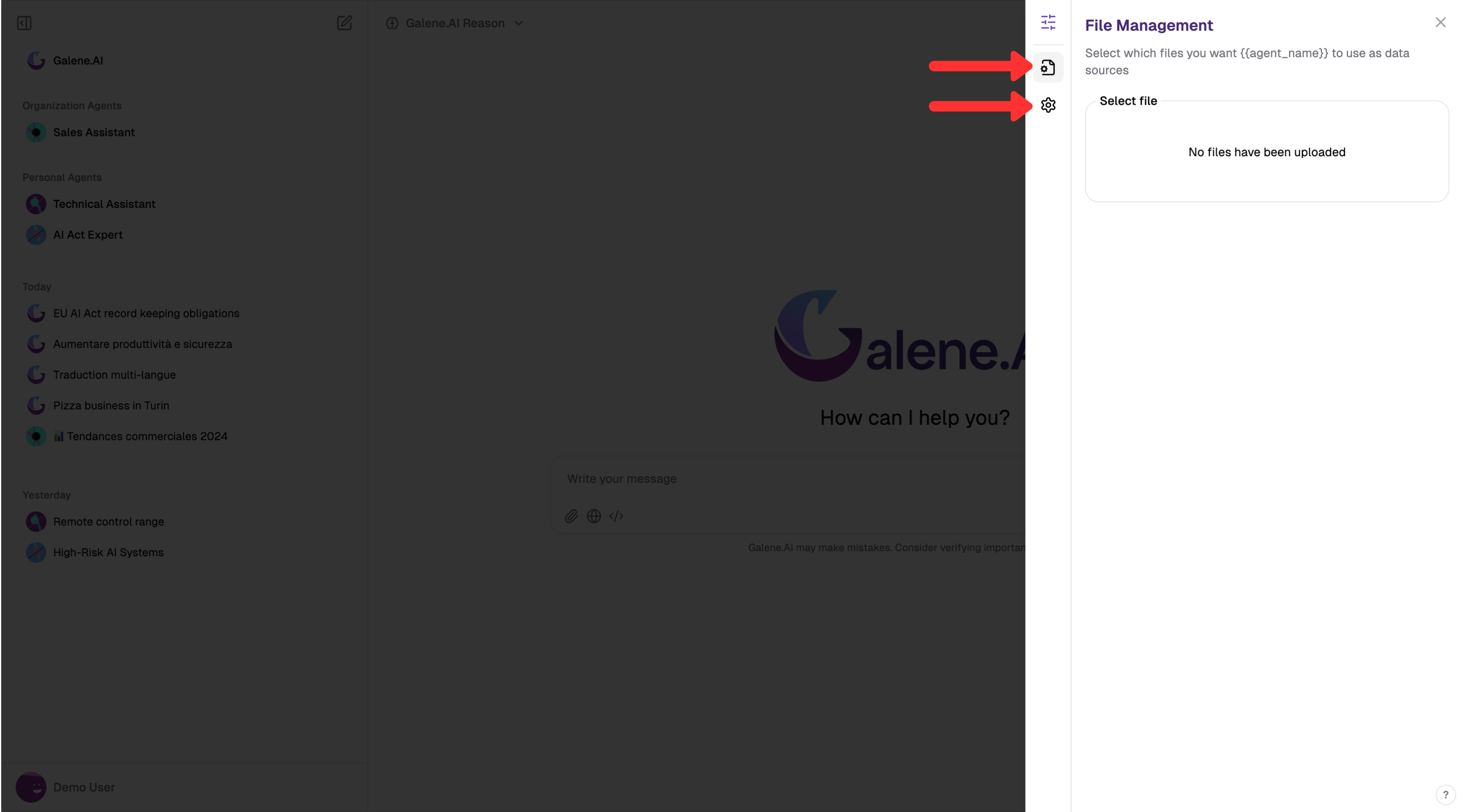
Task: Click the AI Act Expert avatar icon
Action: (36, 234)
